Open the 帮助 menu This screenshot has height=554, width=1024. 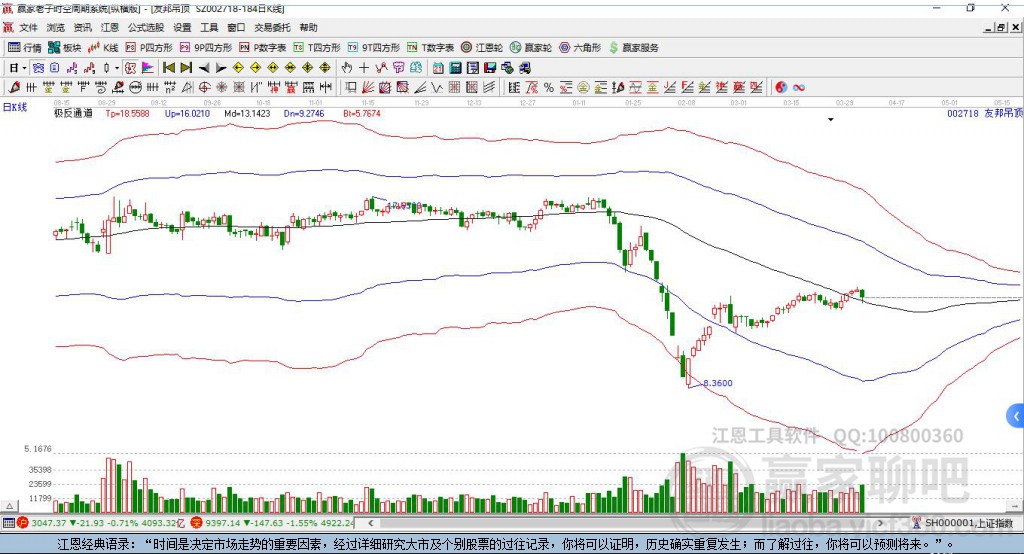click(308, 27)
